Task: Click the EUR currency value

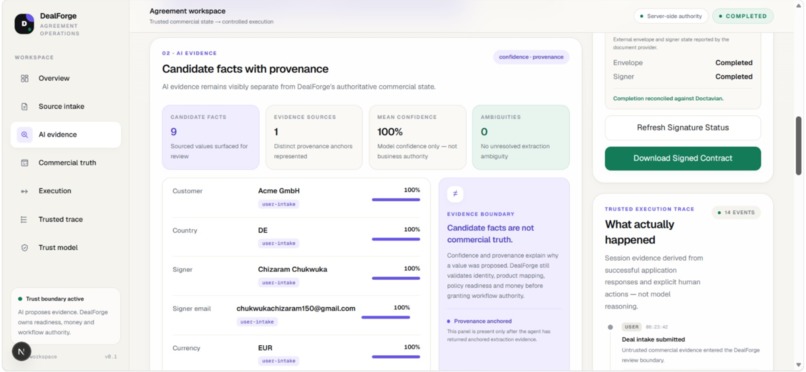Action: point(265,348)
